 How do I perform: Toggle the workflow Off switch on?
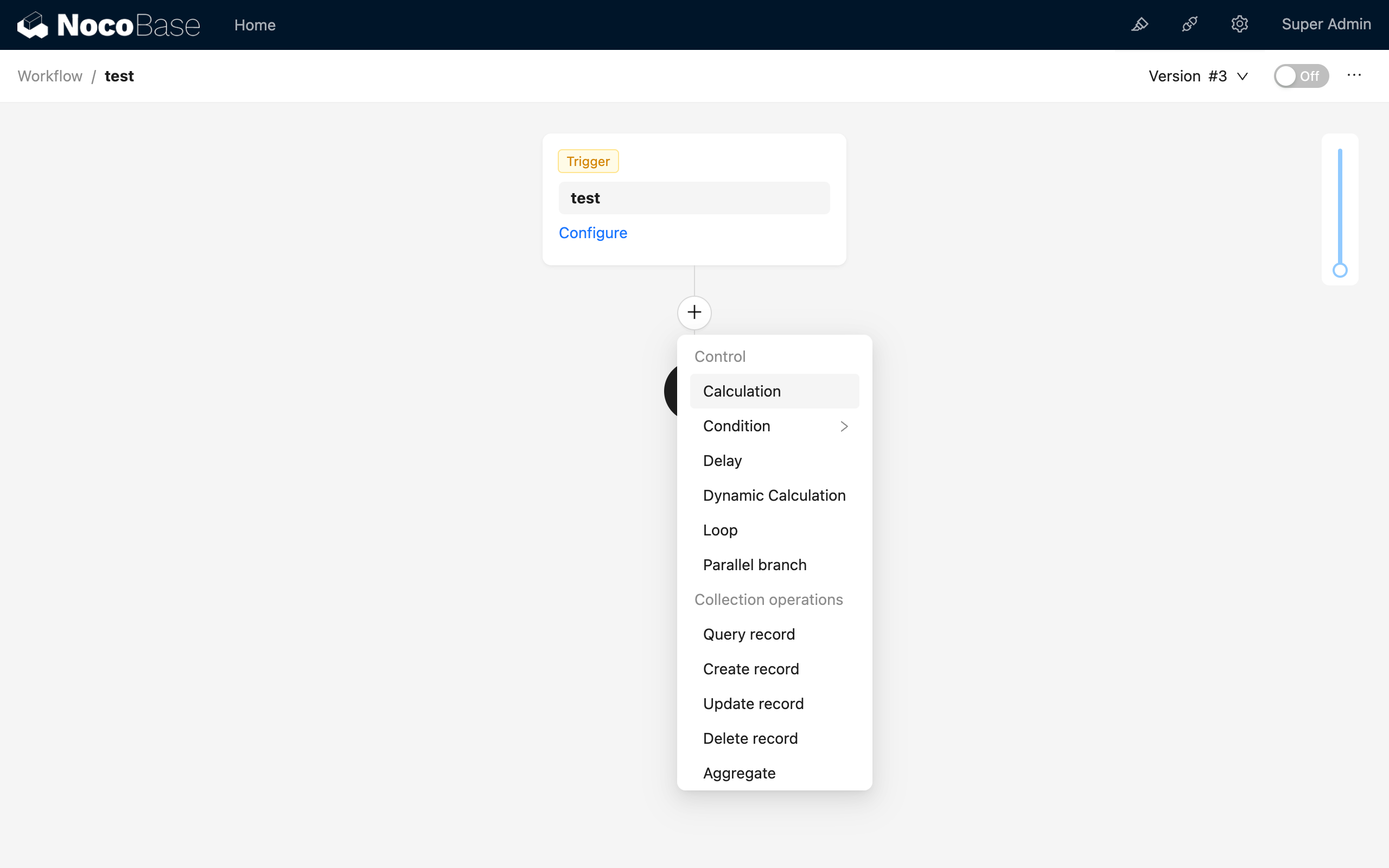click(x=1301, y=76)
